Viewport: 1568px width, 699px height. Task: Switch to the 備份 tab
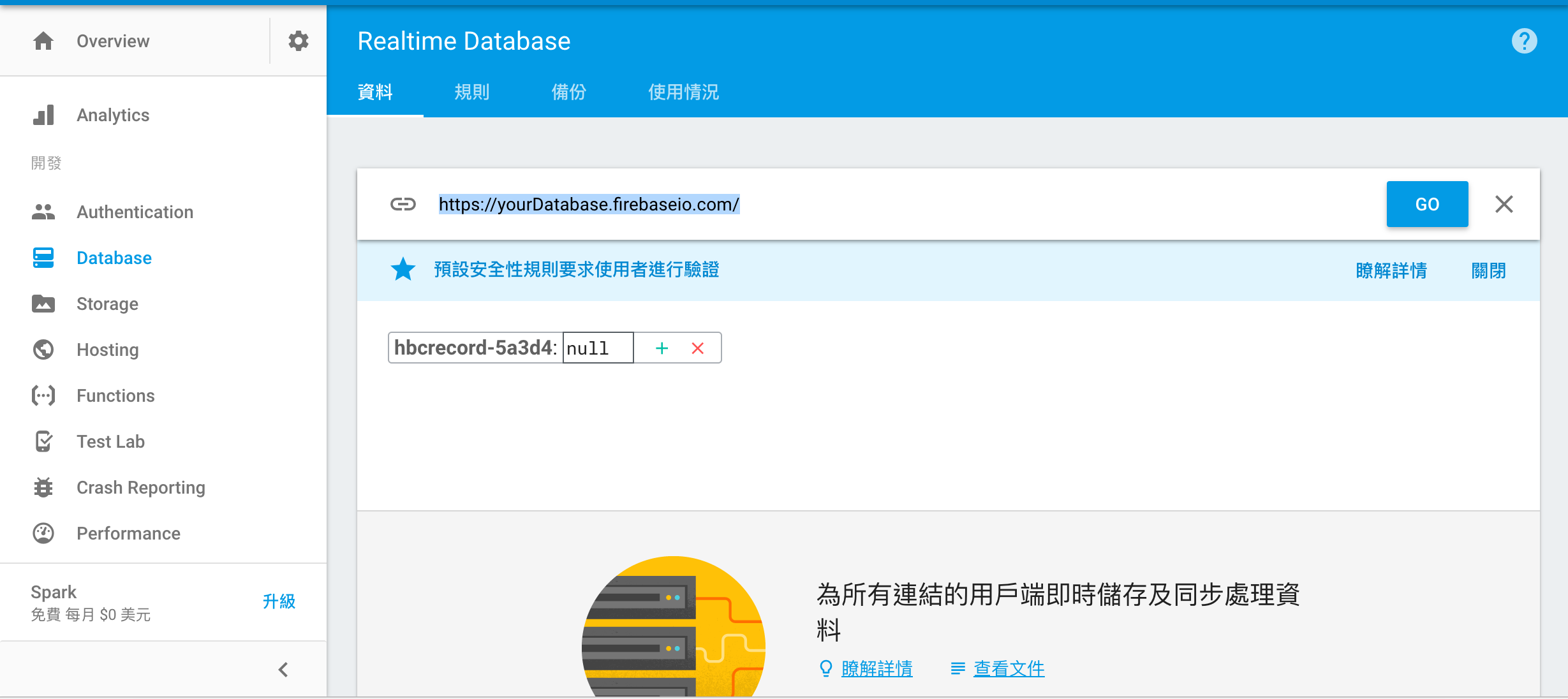[x=568, y=92]
